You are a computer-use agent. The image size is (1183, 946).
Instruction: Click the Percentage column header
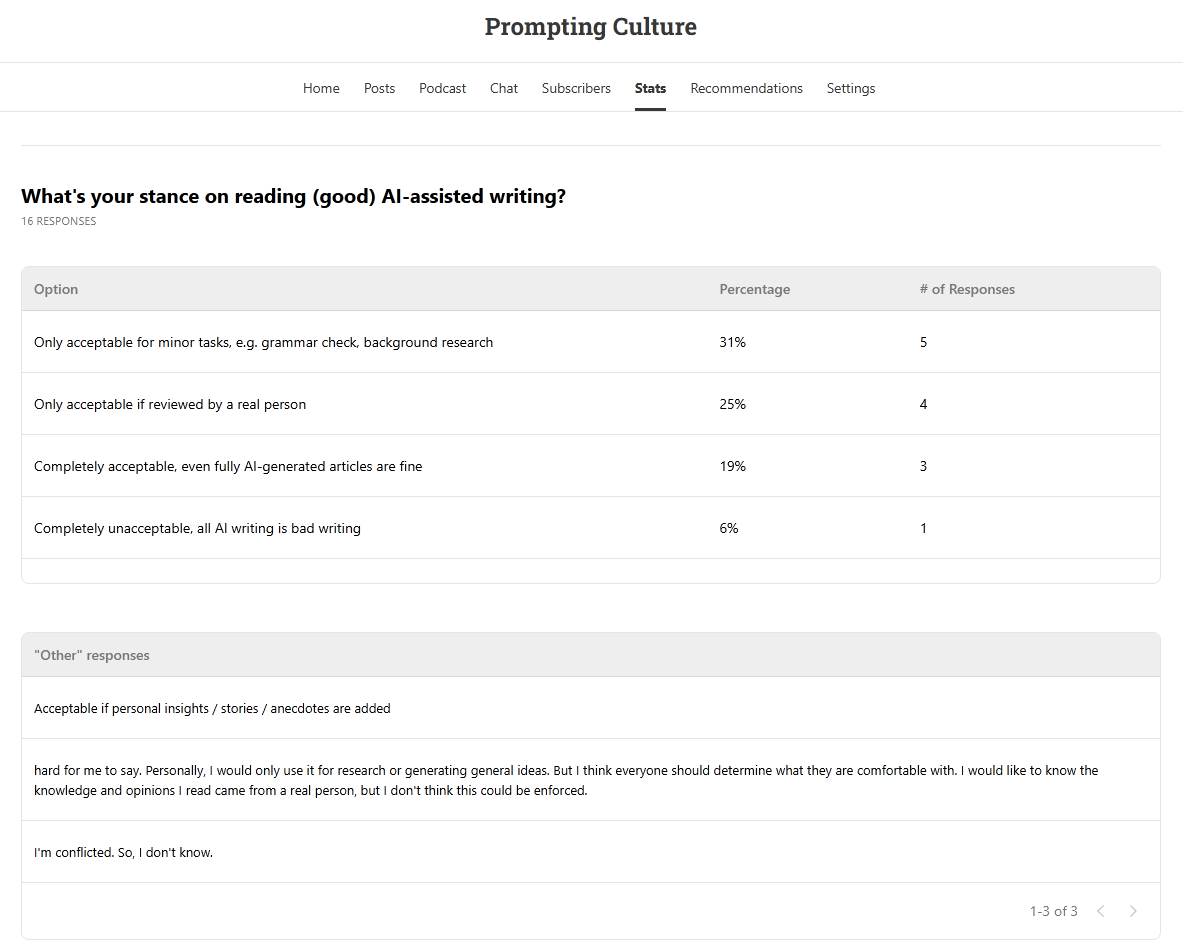coord(754,289)
